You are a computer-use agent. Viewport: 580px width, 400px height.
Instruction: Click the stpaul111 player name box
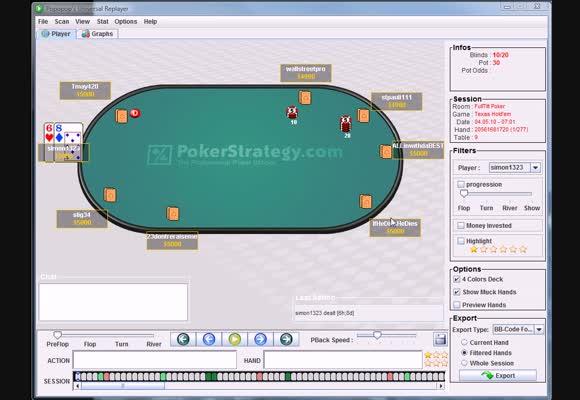[x=397, y=101]
